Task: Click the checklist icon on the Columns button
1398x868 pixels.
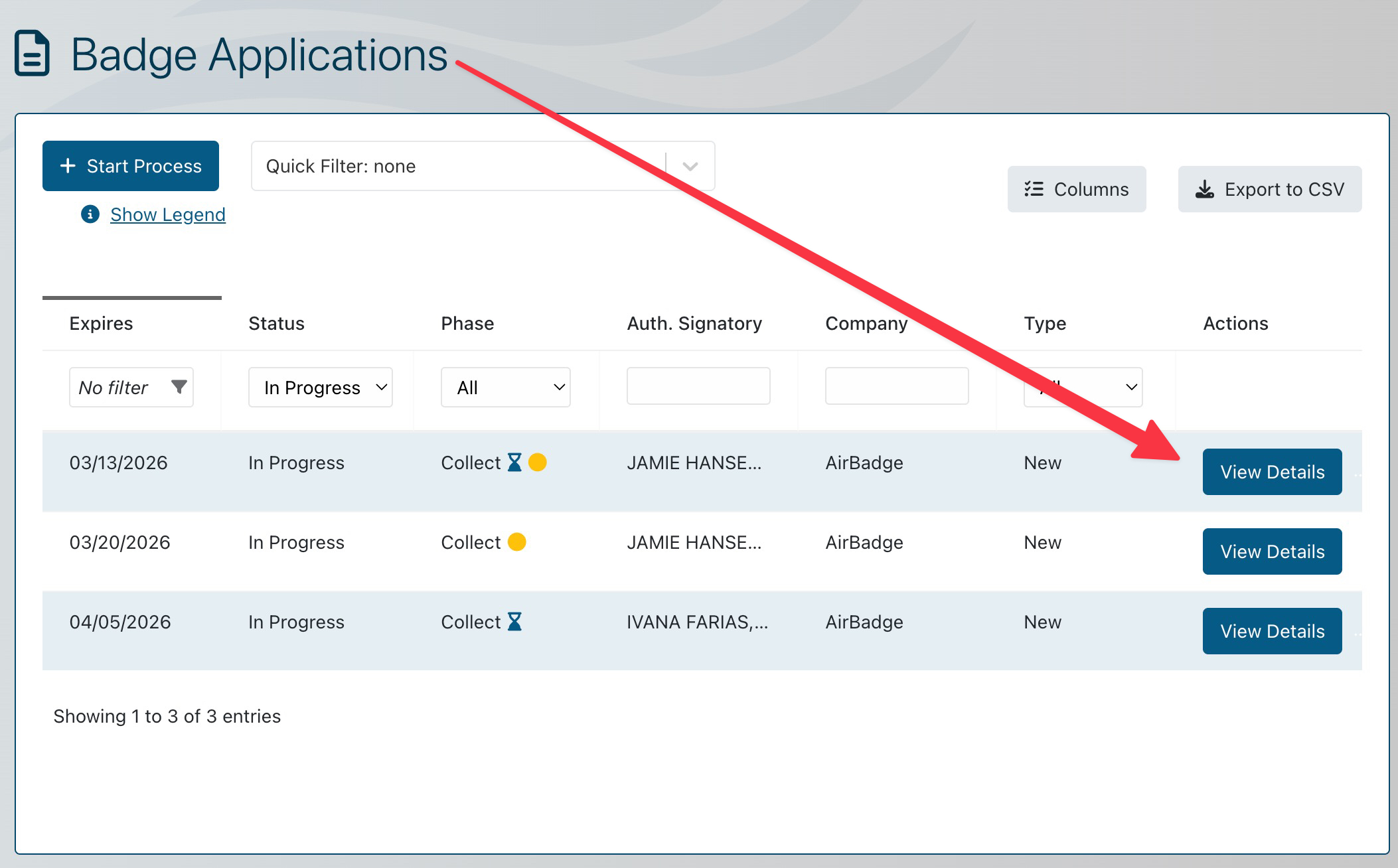Action: (x=1032, y=189)
